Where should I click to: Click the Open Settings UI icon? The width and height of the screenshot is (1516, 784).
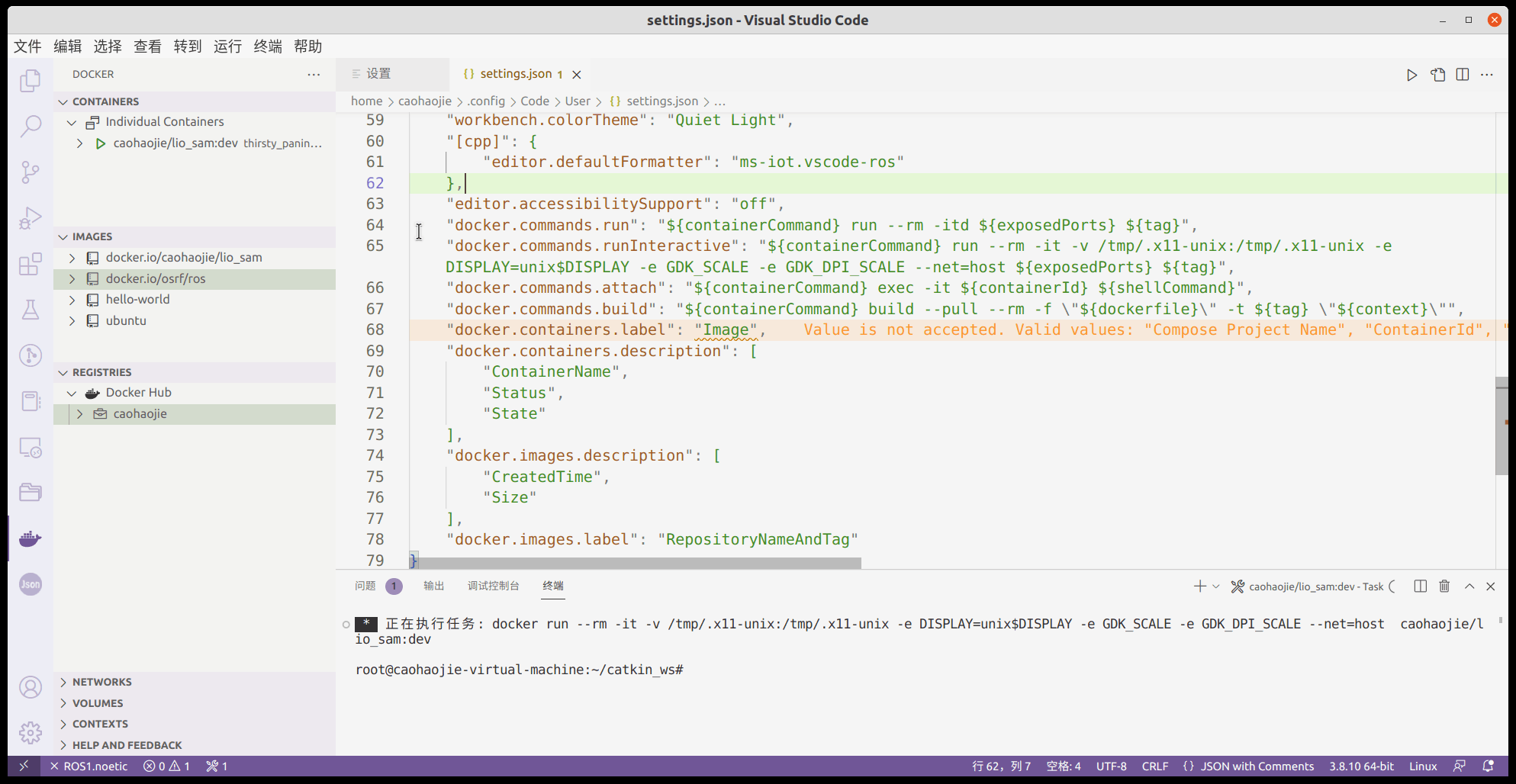(x=1437, y=75)
